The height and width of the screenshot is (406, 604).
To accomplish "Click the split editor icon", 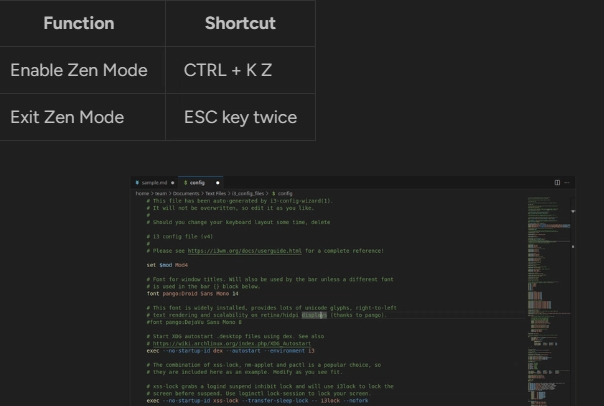I will 557,183.
